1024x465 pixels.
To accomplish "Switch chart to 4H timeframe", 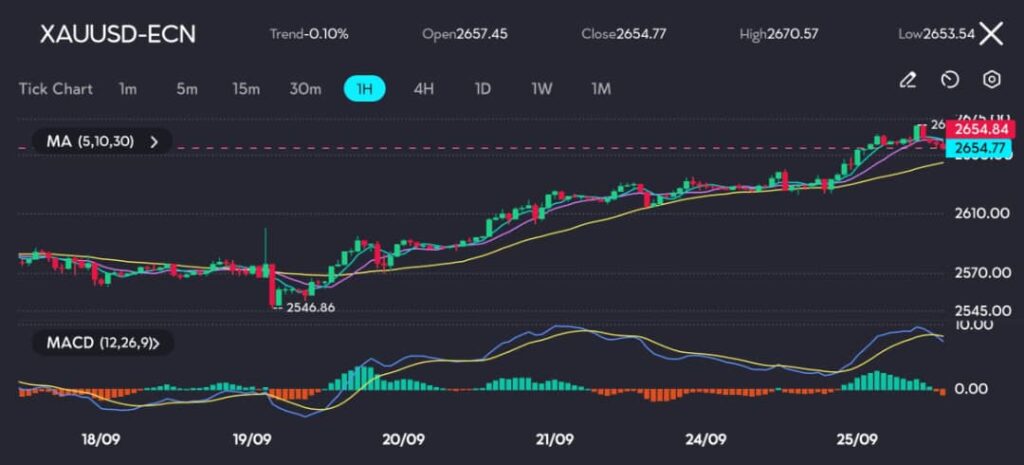I will 424,89.
